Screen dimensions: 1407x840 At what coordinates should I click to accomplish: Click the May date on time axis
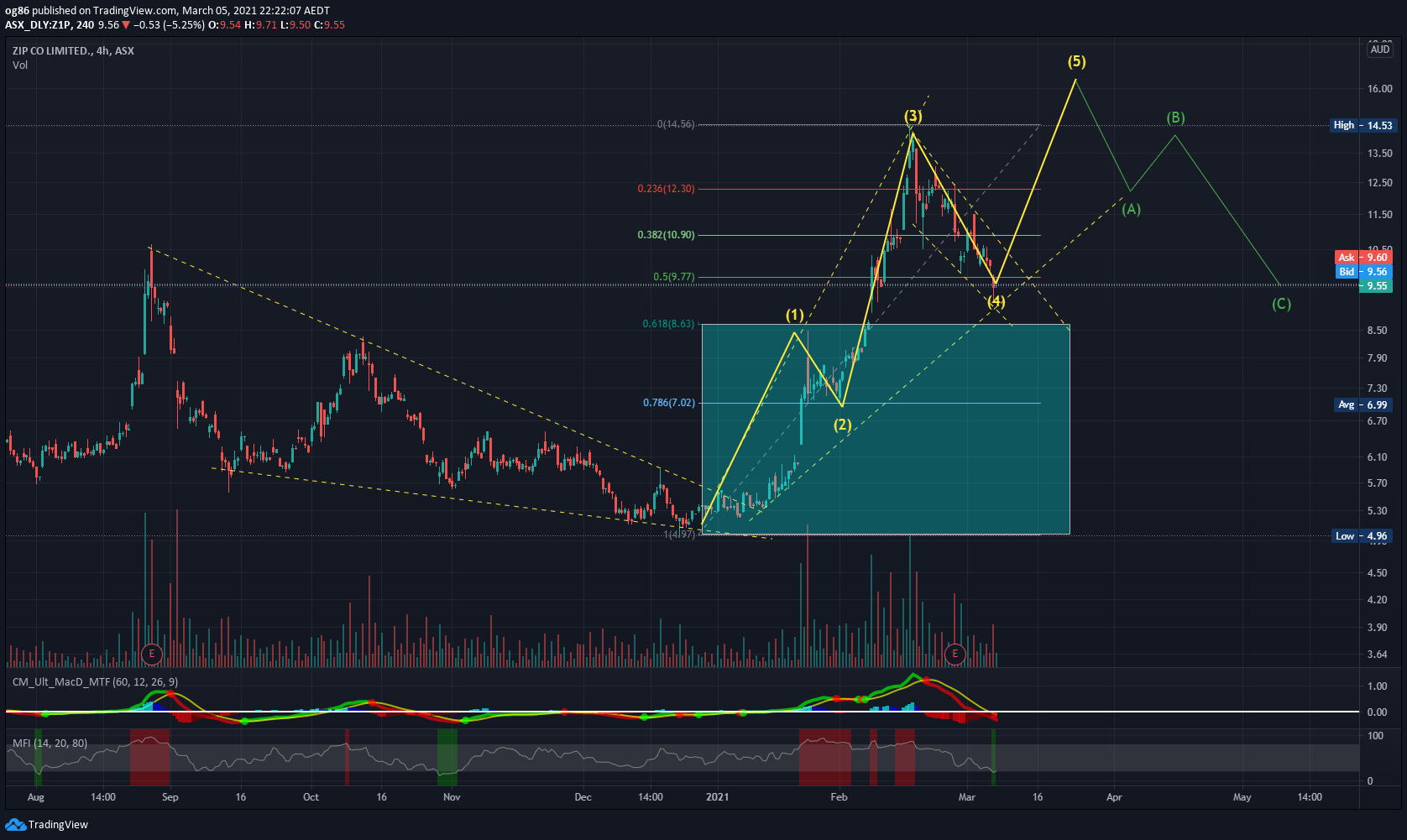[x=1242, y=797]
